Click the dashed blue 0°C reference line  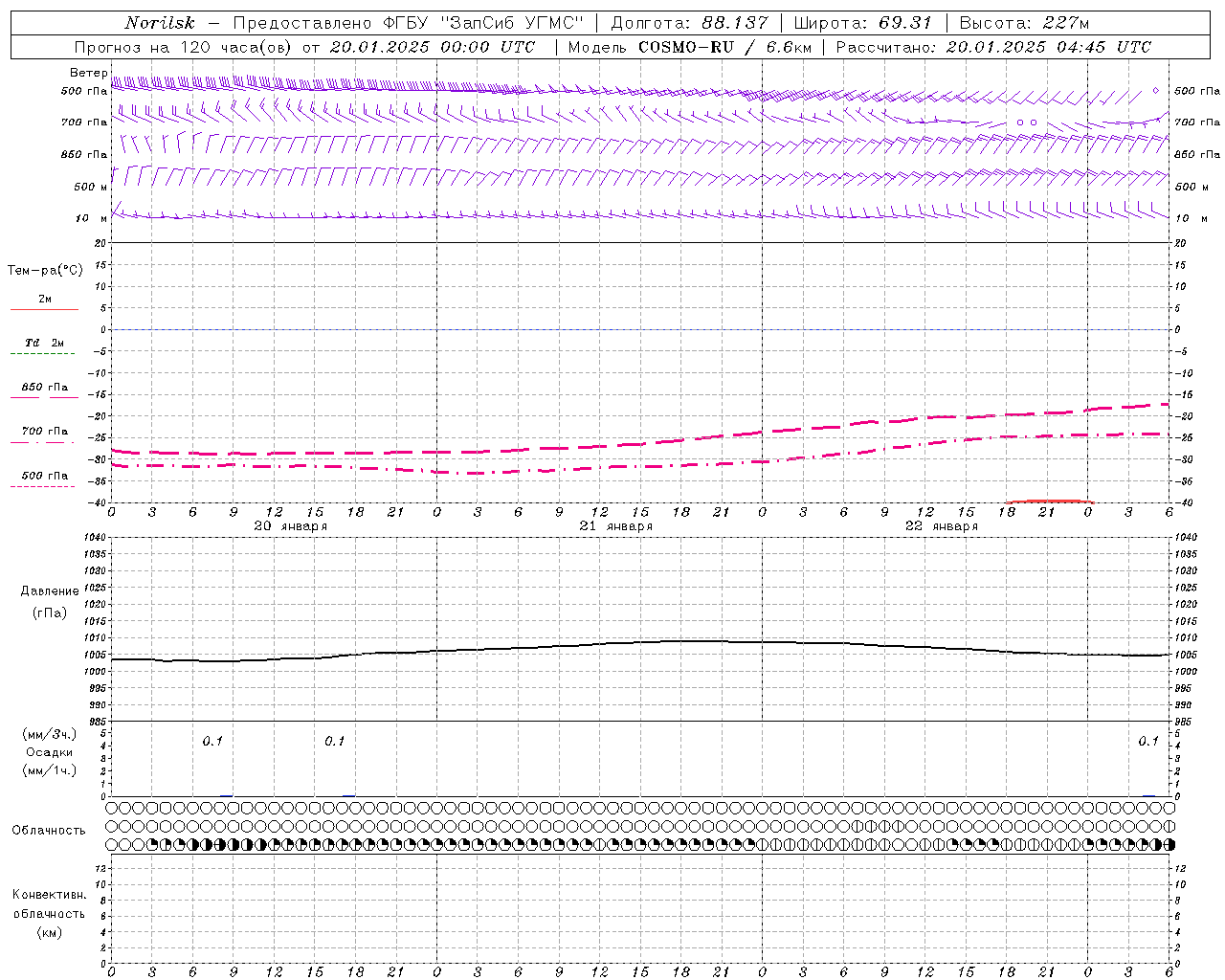(x=639, y=329)
